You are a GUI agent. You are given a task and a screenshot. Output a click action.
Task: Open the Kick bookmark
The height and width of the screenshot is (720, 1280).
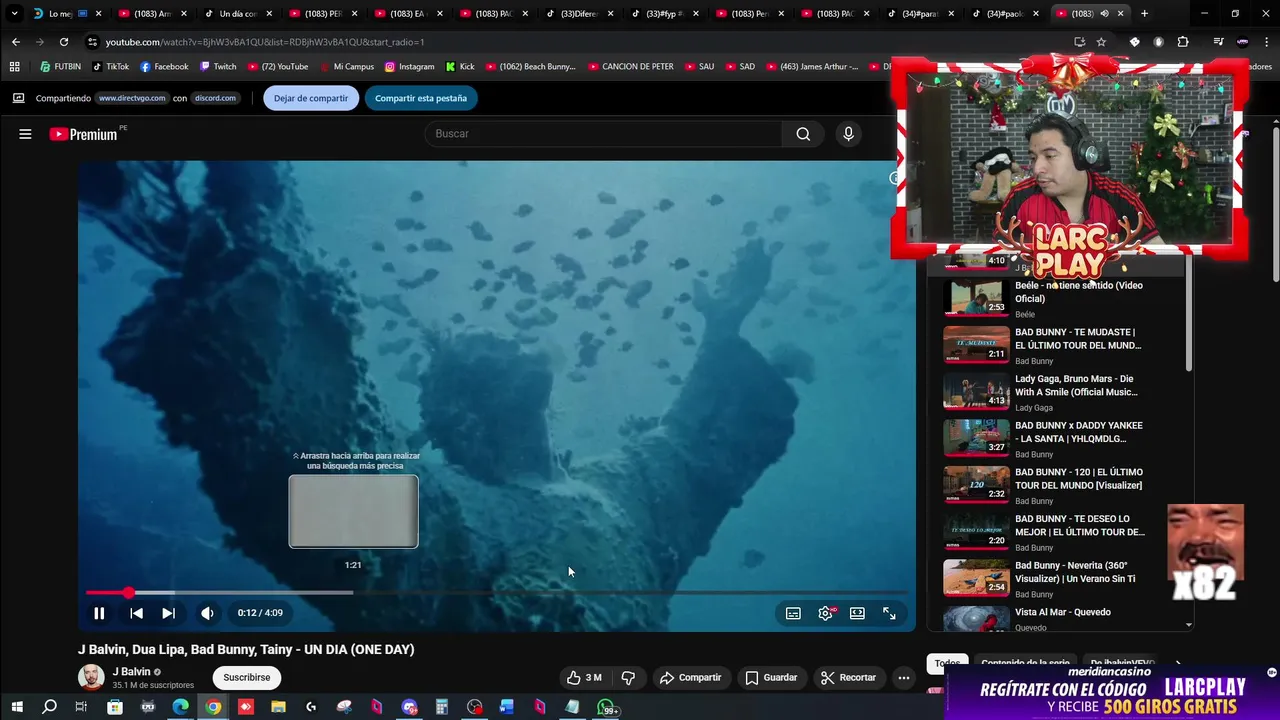point(460,67)
